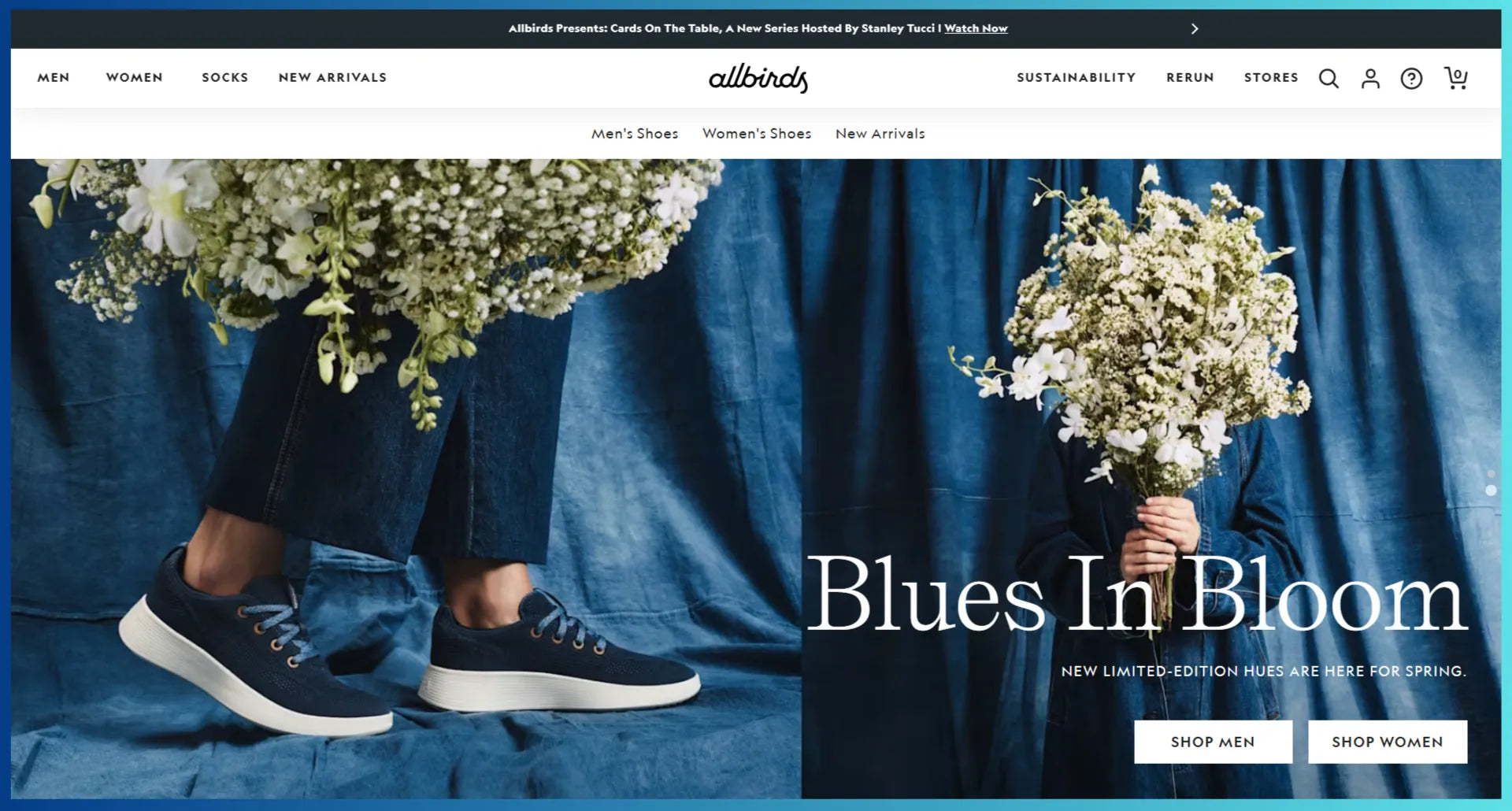Click the Watch Now link

[x=976, y=28]
